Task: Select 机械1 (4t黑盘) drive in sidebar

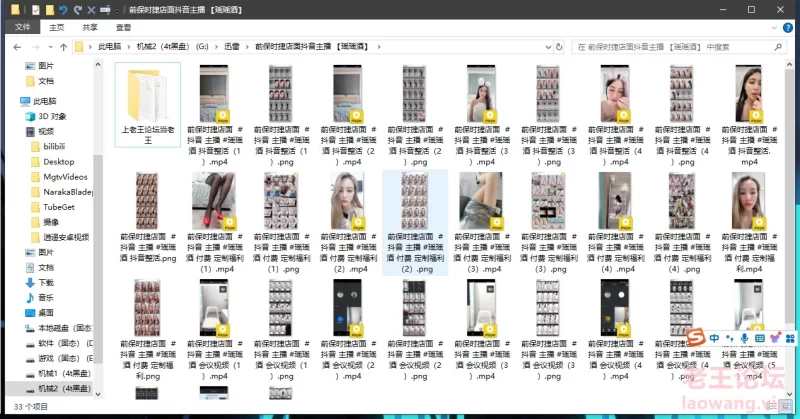Action: pos(64,374)
